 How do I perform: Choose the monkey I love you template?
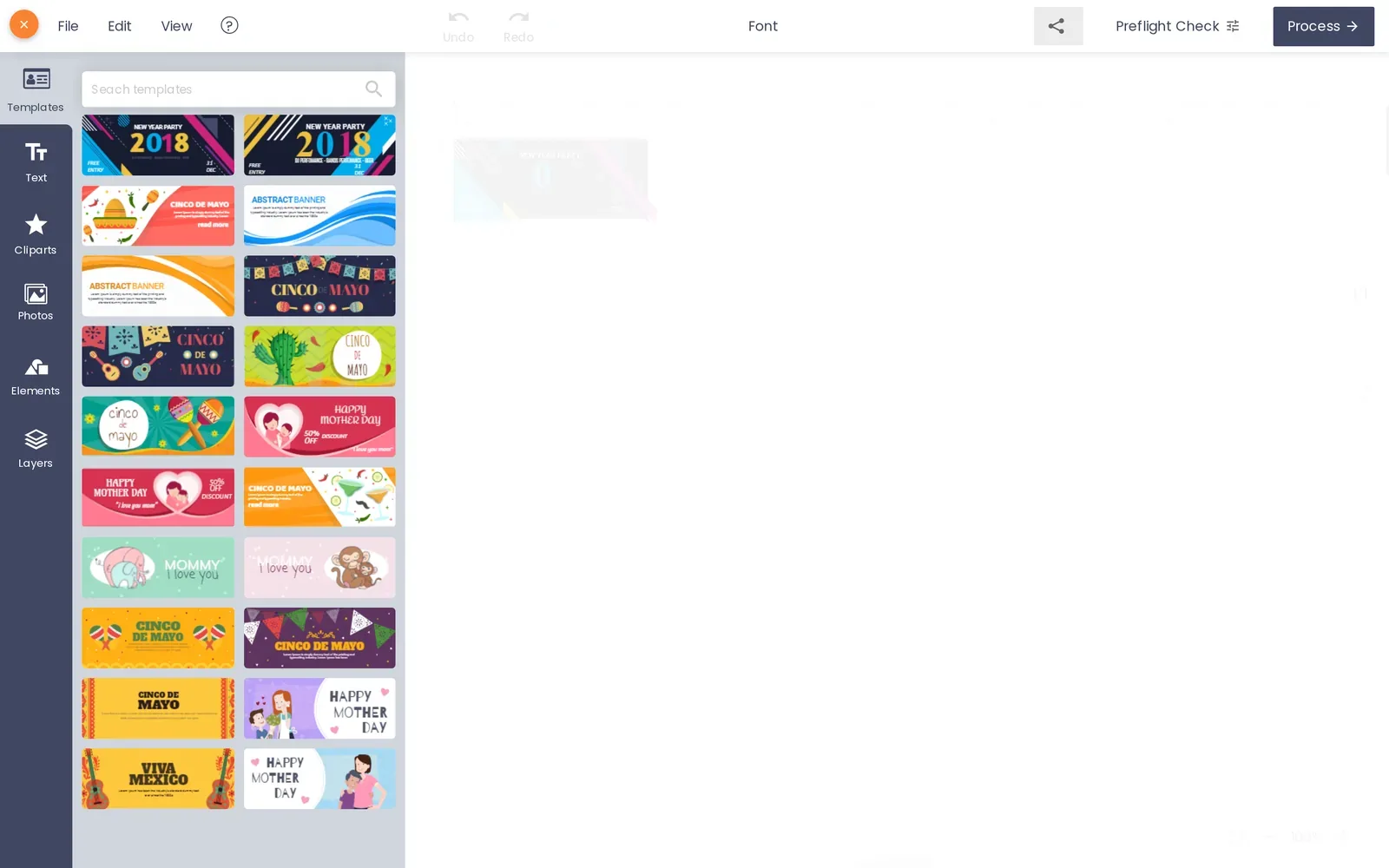(319, 568)
